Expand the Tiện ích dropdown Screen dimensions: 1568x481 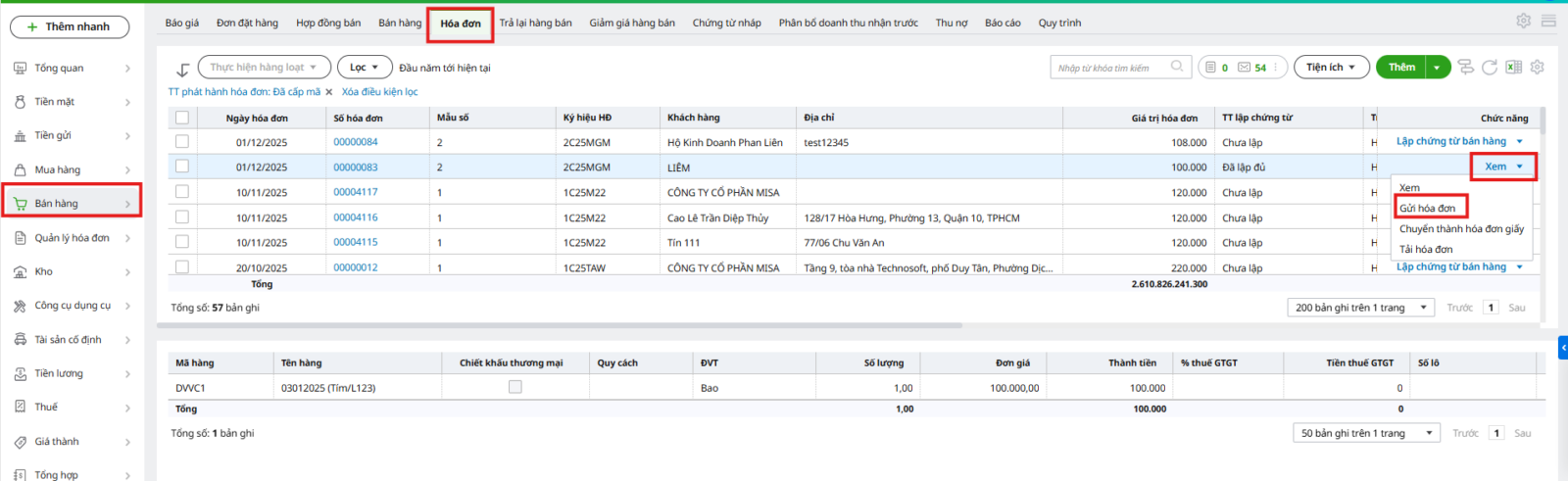click(1330, 68)
